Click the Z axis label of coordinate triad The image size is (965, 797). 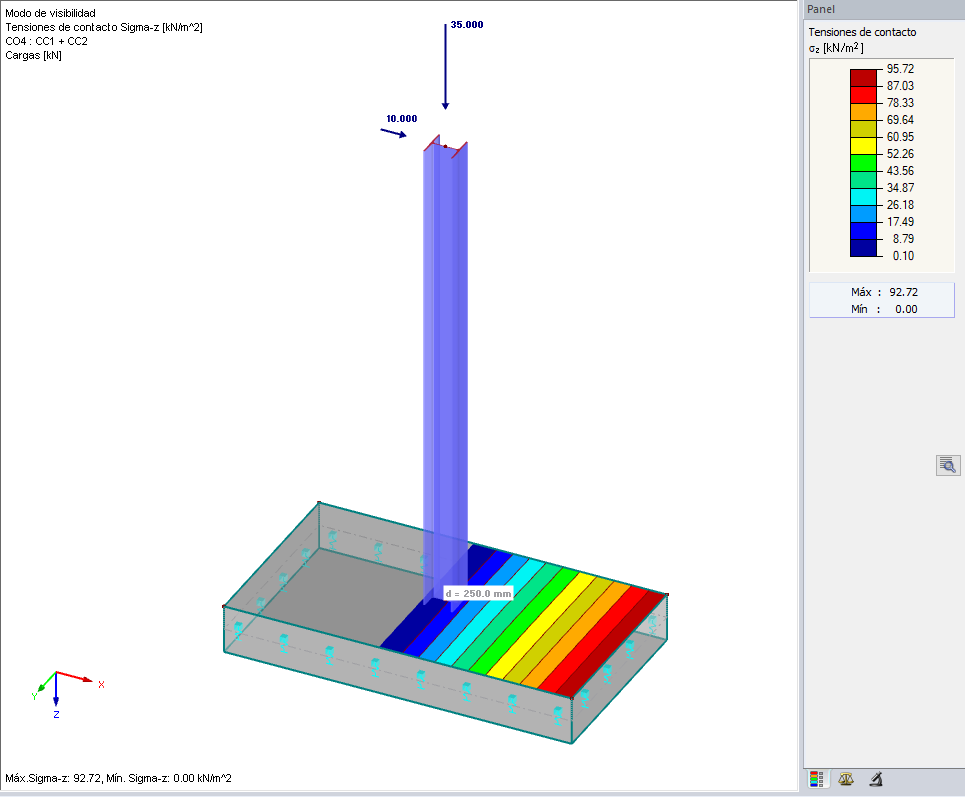(x=56, y=715)
